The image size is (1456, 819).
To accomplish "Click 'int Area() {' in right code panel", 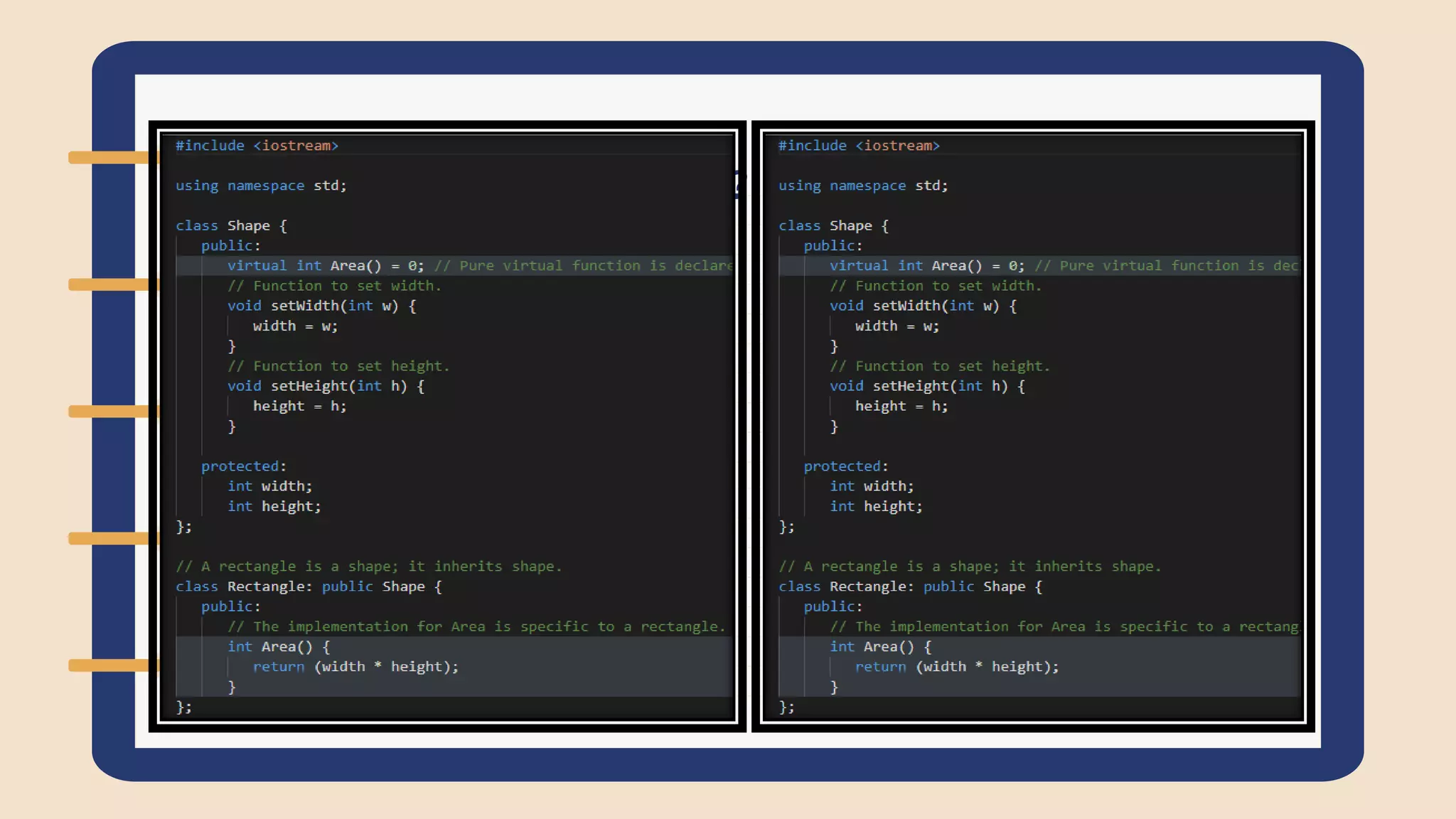I will pos(880,647).
